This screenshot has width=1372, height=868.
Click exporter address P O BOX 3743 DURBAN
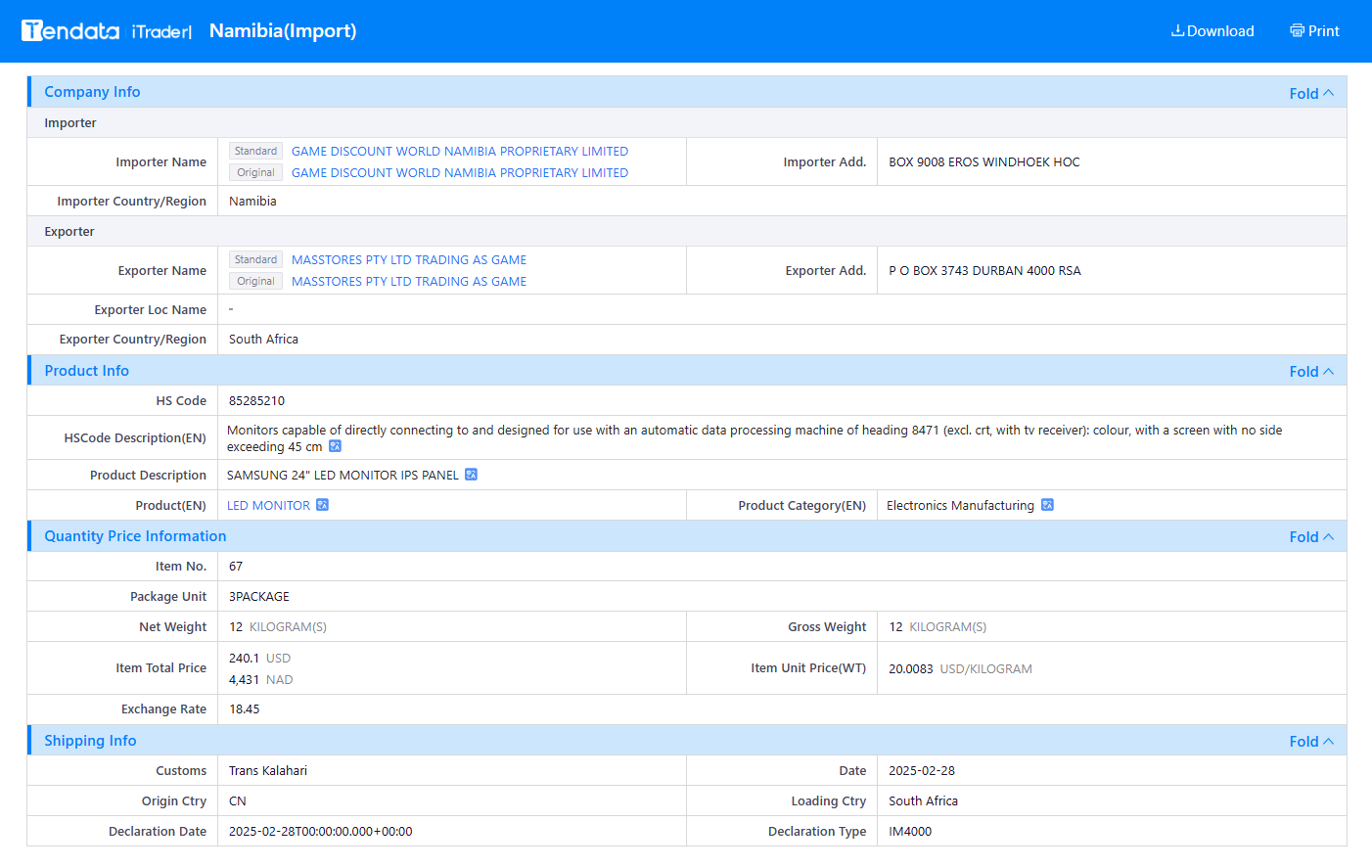pos(984,270)
